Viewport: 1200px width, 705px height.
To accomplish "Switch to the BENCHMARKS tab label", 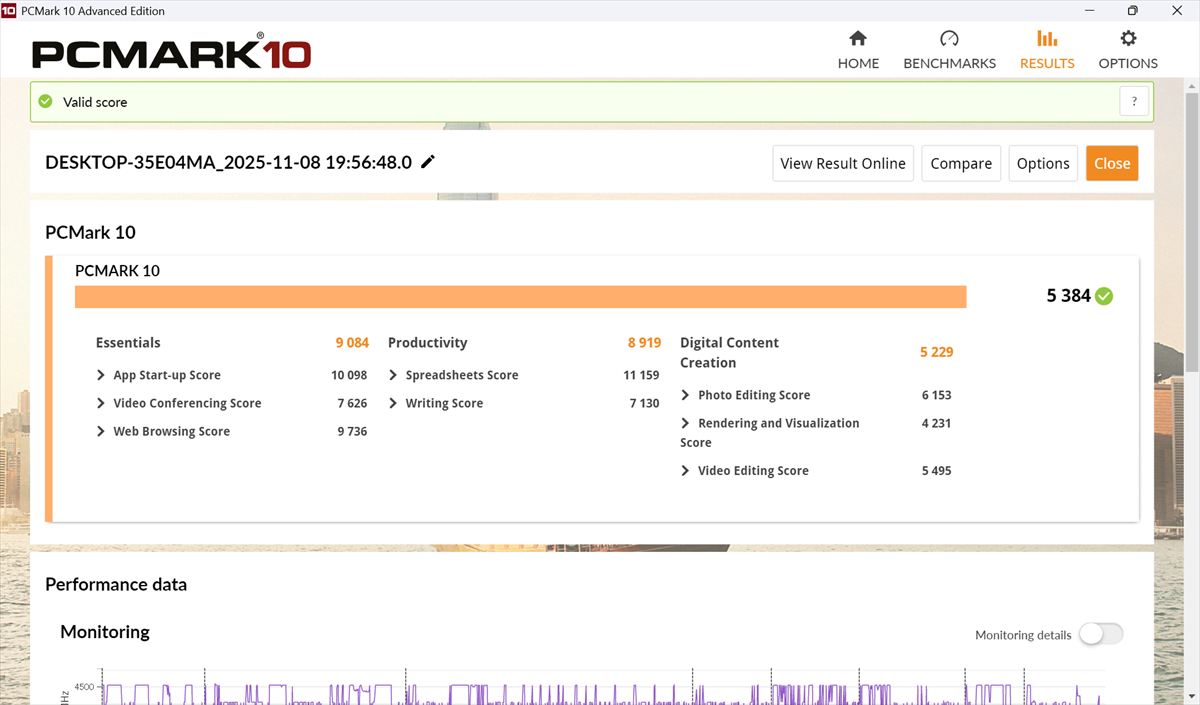I will tap(949, 63).
